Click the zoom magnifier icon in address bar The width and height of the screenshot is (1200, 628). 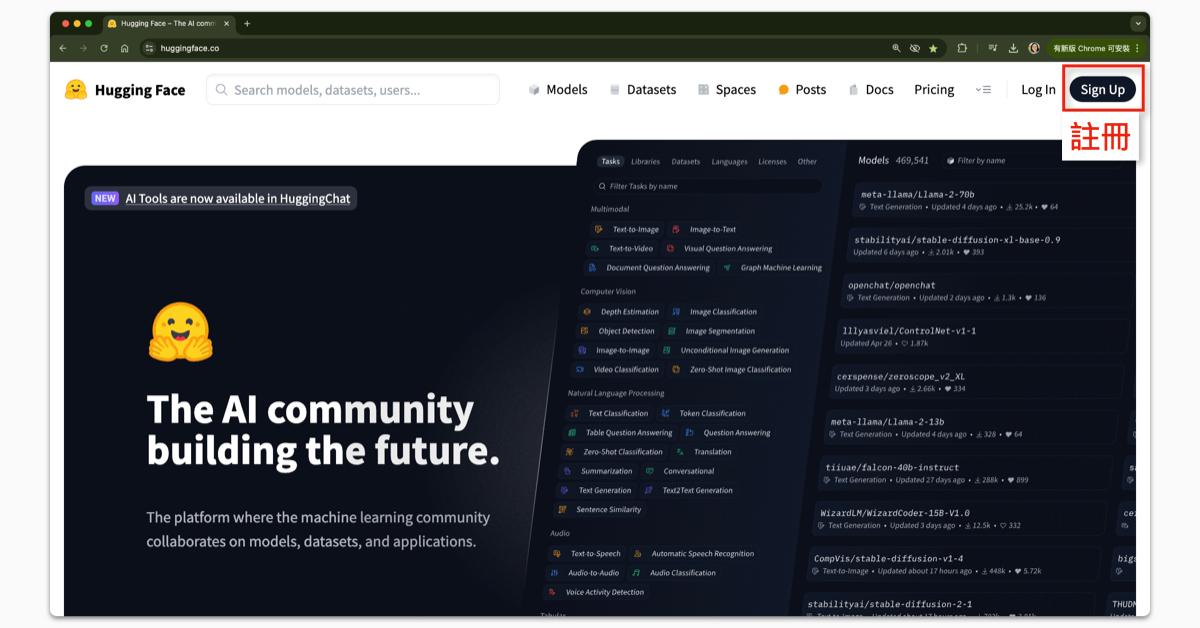pos(896,48)
